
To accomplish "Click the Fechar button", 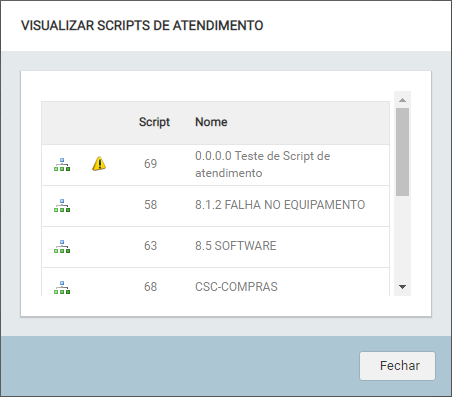I will coord(397,366).
